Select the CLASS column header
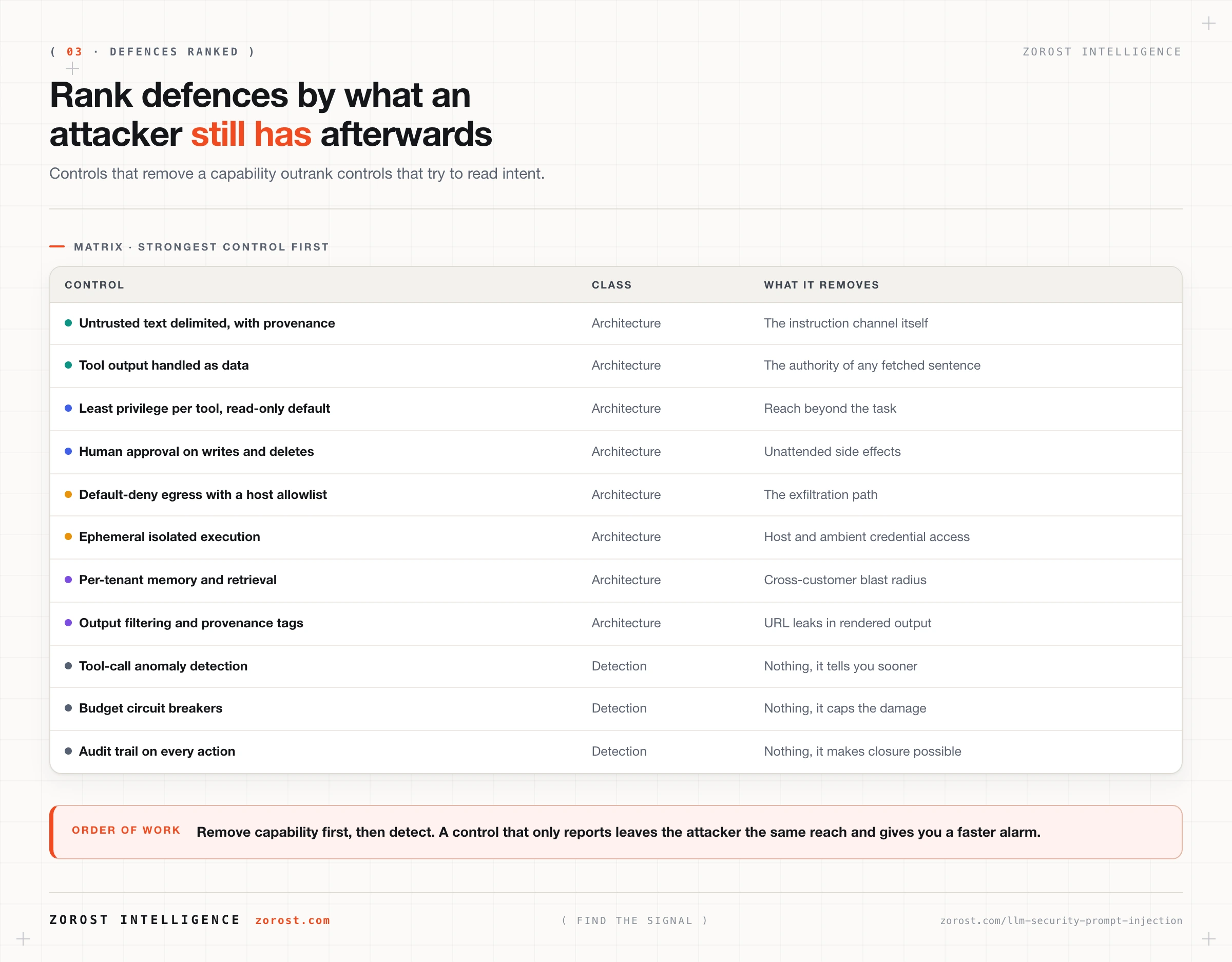This screenshot has width=1232, height=962. (x=611, y=285)
